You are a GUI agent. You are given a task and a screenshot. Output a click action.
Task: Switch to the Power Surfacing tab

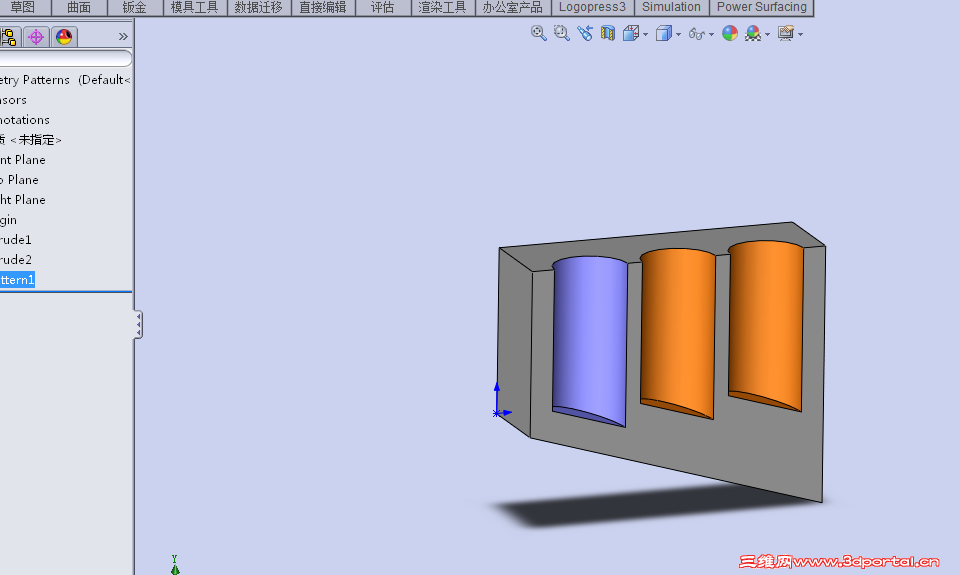pyautogui.click(x=761, y=7)
